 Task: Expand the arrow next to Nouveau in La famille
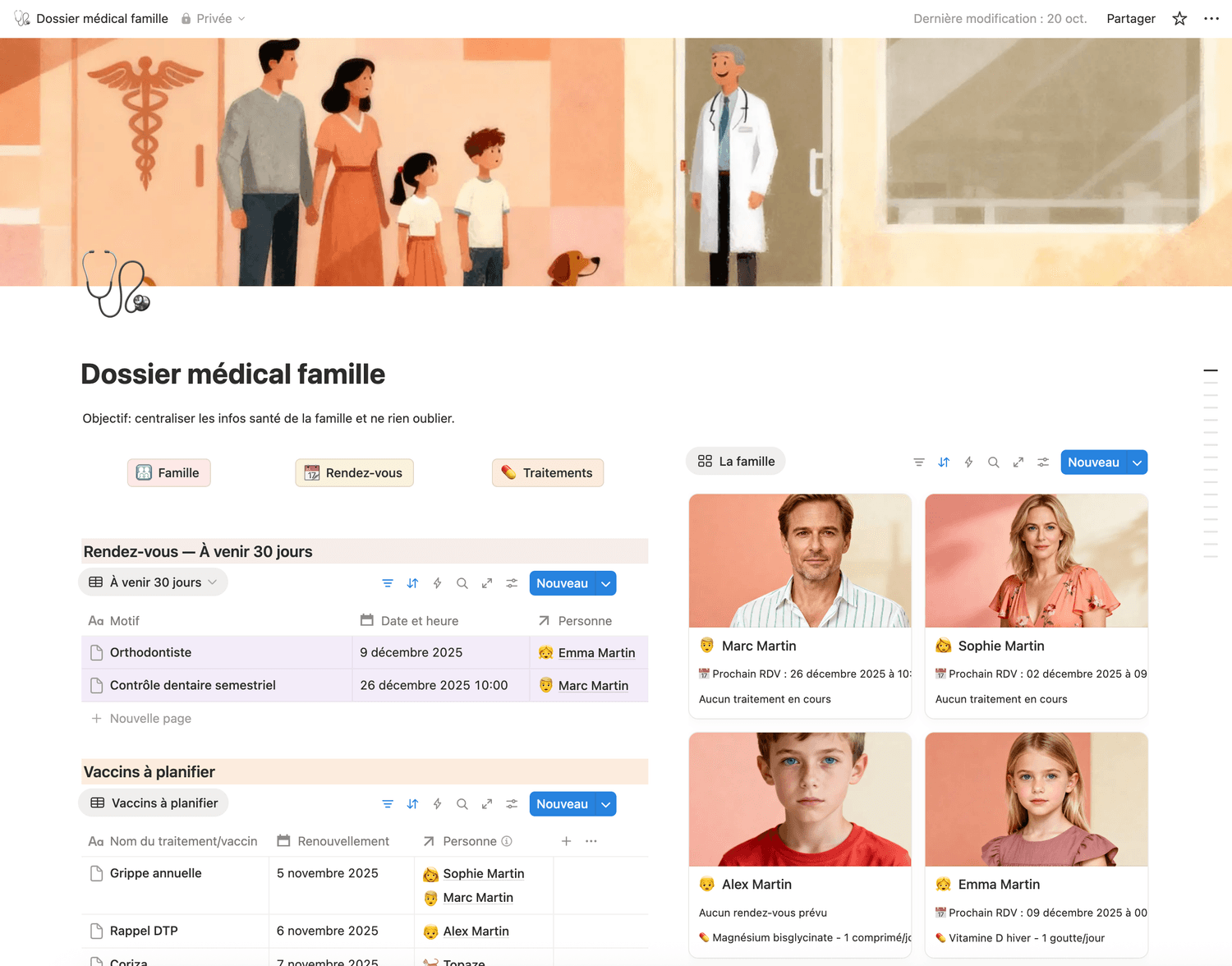pyautogui.click(x=1138, y=462)
